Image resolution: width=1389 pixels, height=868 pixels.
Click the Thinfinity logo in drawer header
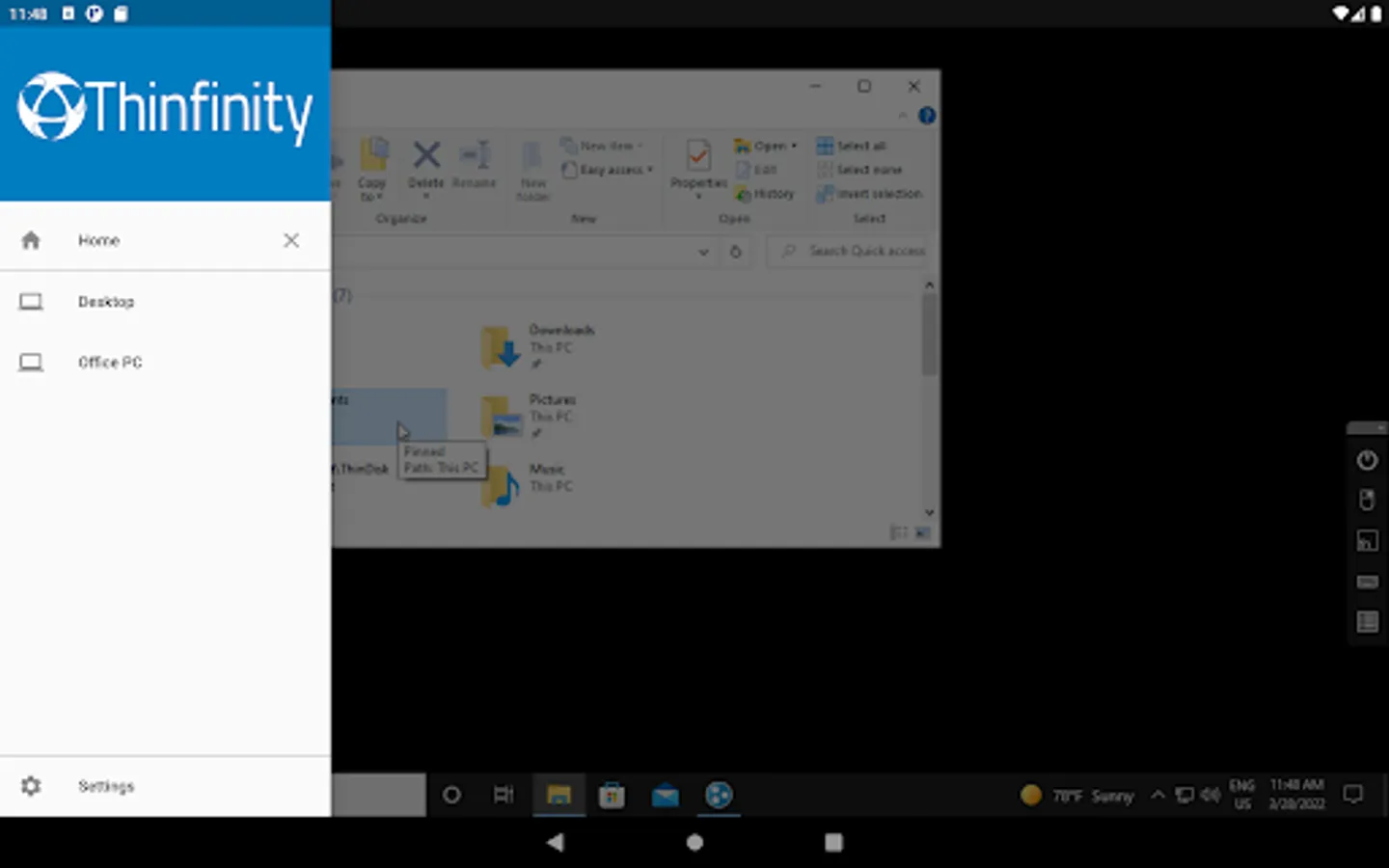point(165,108)
